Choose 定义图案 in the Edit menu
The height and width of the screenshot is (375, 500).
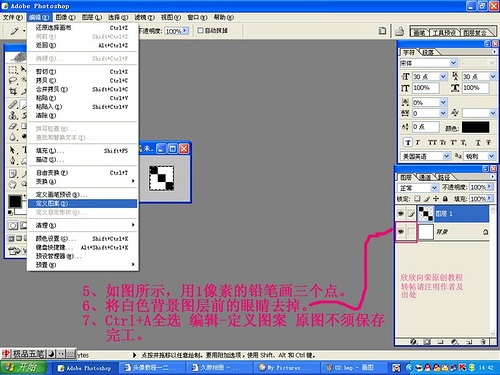[x=82, y=203]
